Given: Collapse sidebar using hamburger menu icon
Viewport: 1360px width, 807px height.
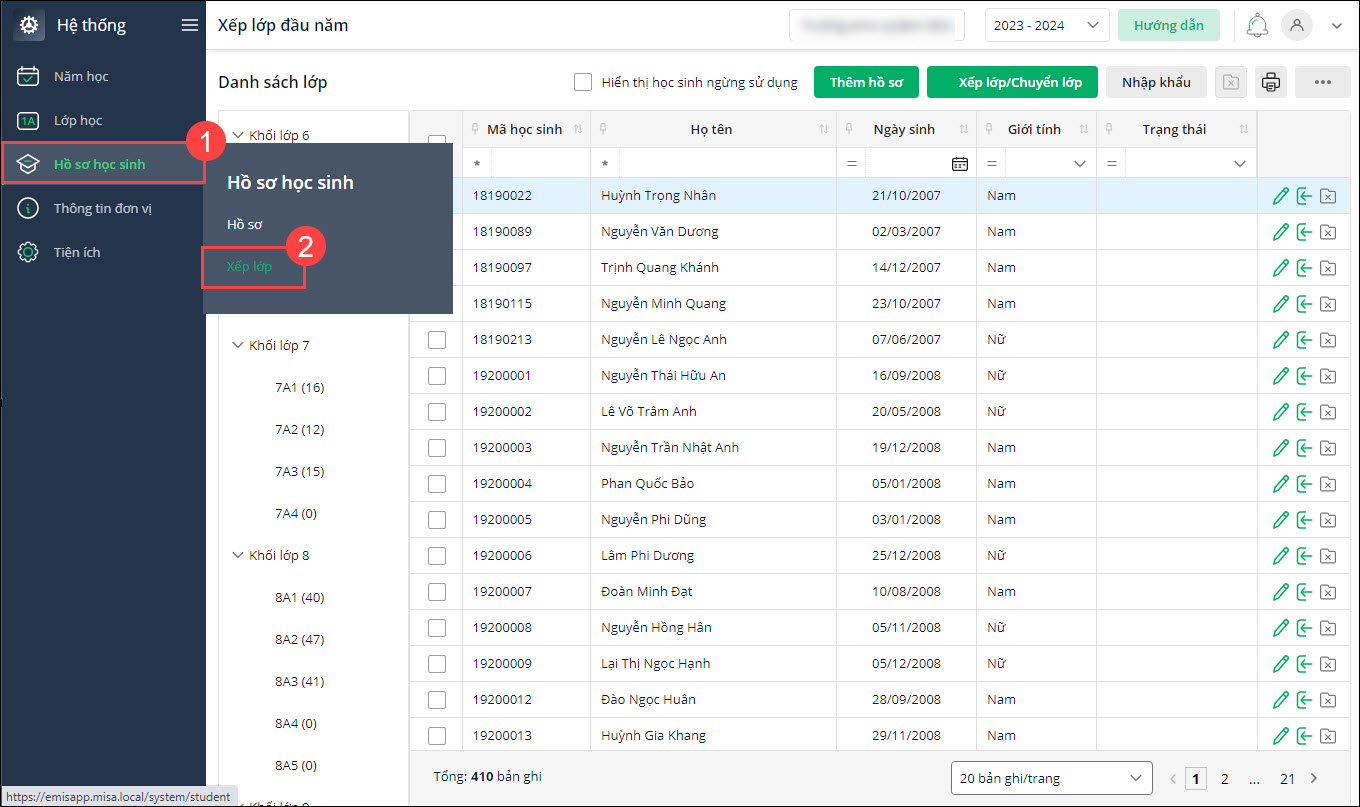Looking at the screenshot, I should tap(189, 25).
